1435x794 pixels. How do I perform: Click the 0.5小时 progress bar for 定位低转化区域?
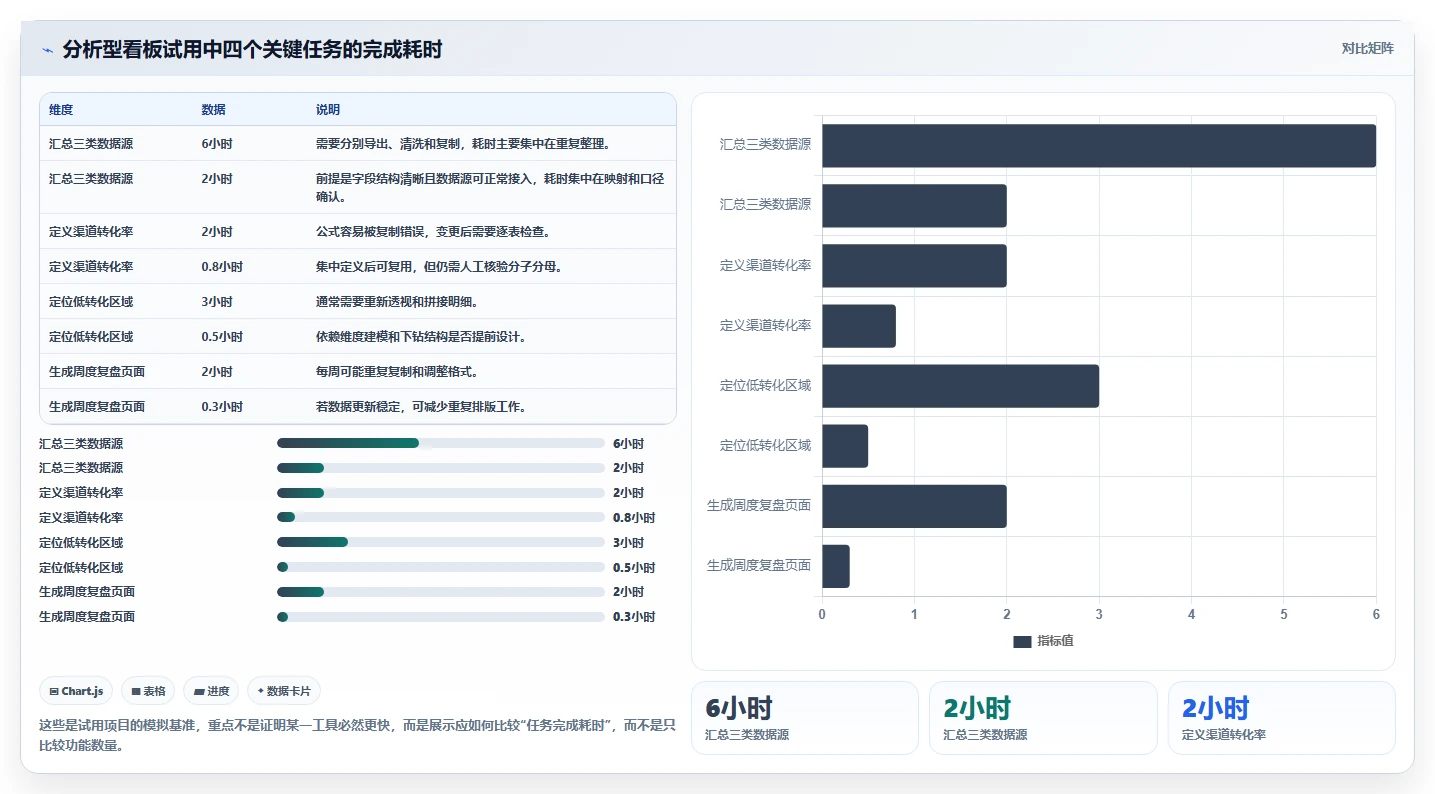click(x=441, y=567)
